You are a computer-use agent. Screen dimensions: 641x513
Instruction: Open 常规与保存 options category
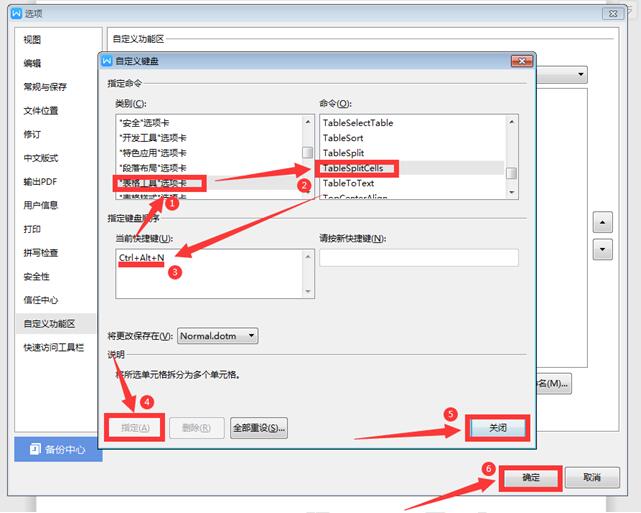pos(45,87)
